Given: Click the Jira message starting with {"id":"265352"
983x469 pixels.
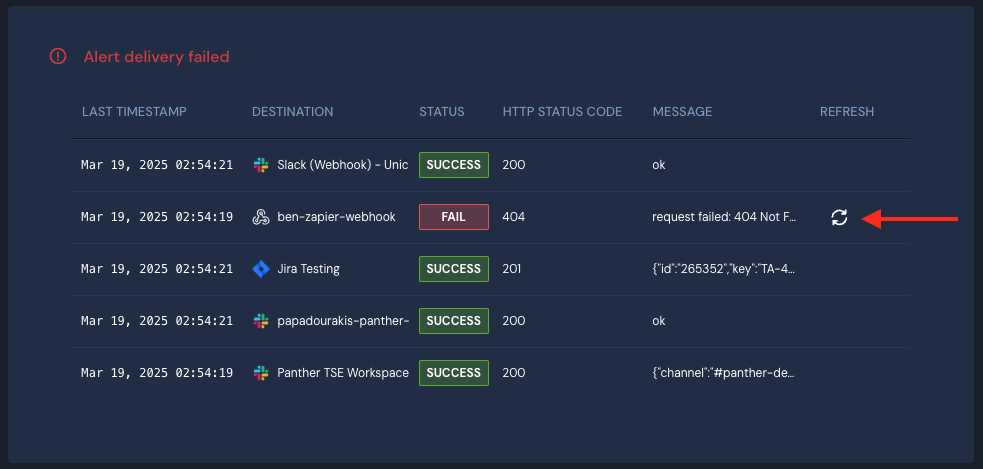Looking at the screenshot, I should pos(723,269).
